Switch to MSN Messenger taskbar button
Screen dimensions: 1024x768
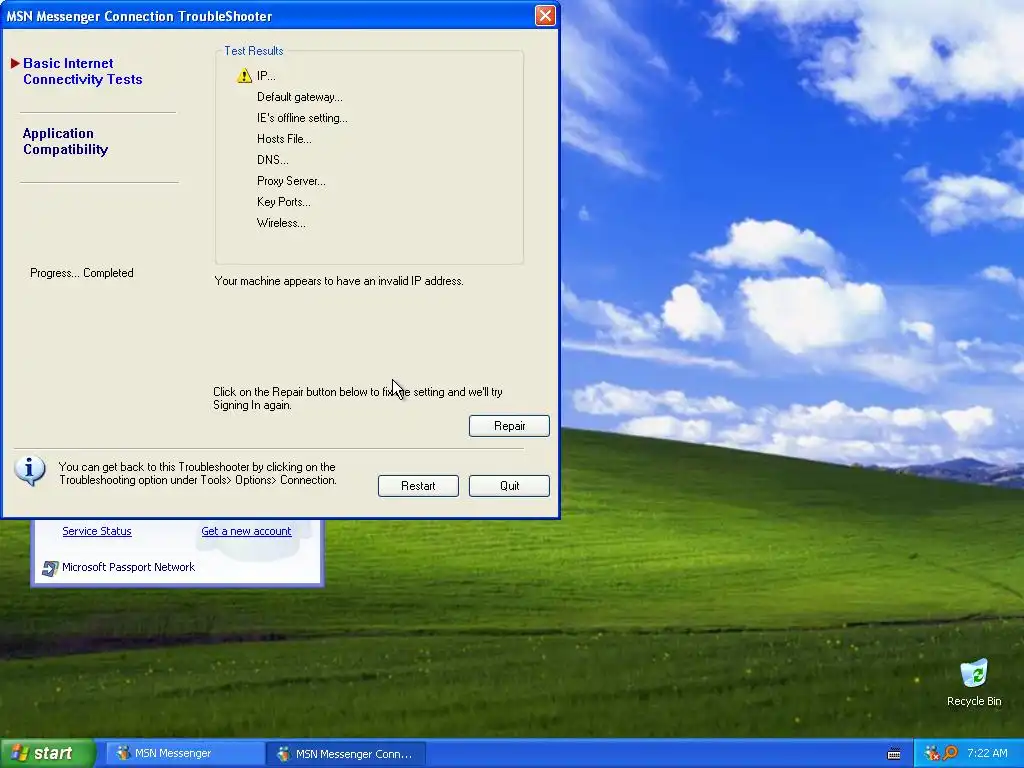[185, 753]
